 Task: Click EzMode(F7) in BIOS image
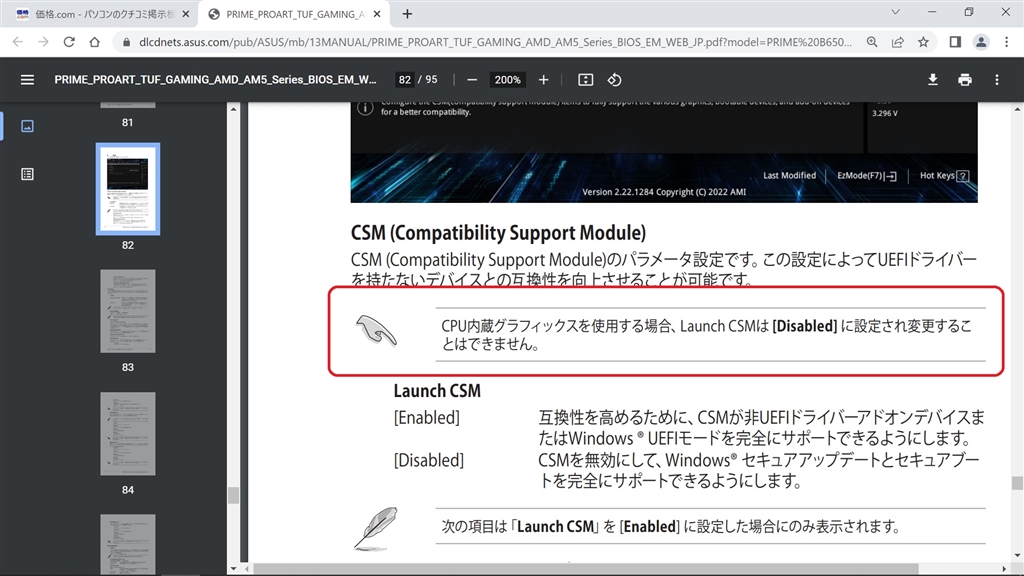pos(867,176)
